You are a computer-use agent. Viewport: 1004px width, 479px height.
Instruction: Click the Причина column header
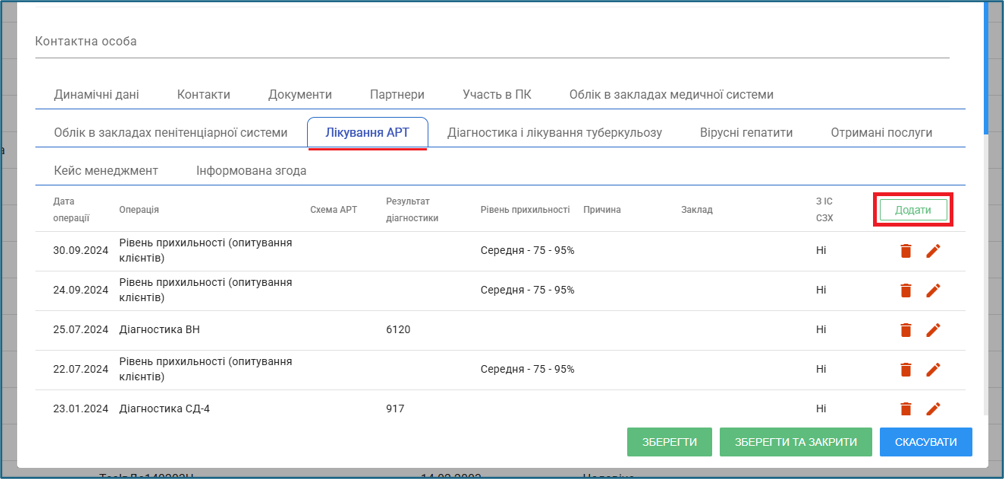[x=602, y=209]
